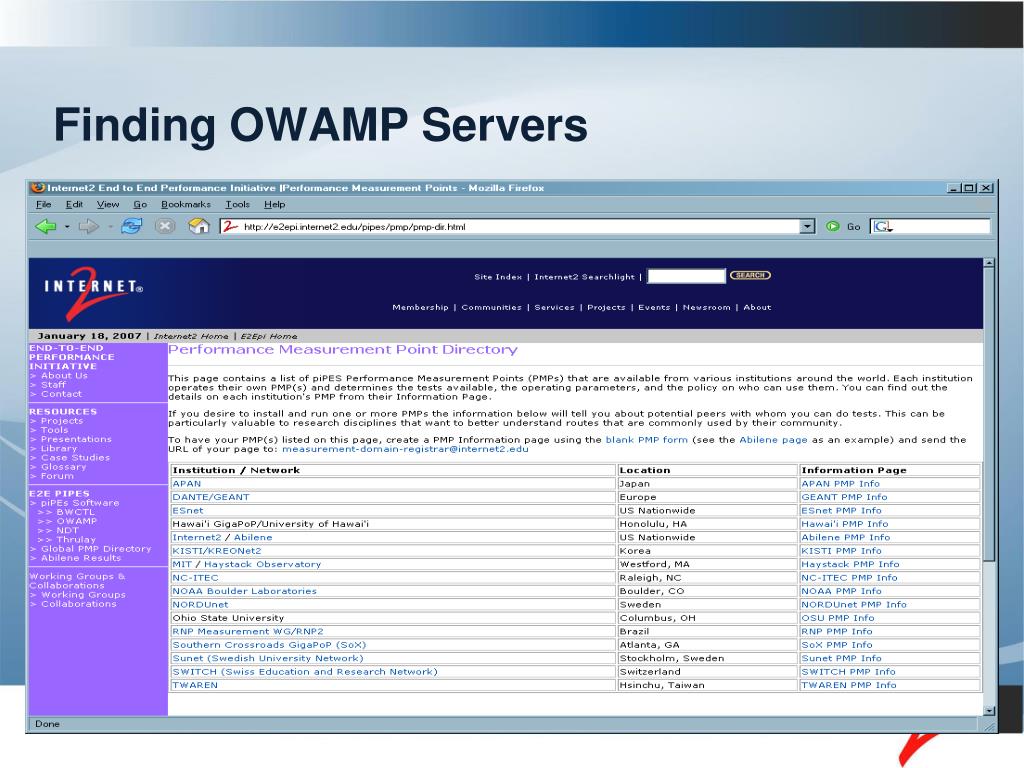Click the 'January 18, 2007' date text

pyautogui.click(x=89, y=336)
